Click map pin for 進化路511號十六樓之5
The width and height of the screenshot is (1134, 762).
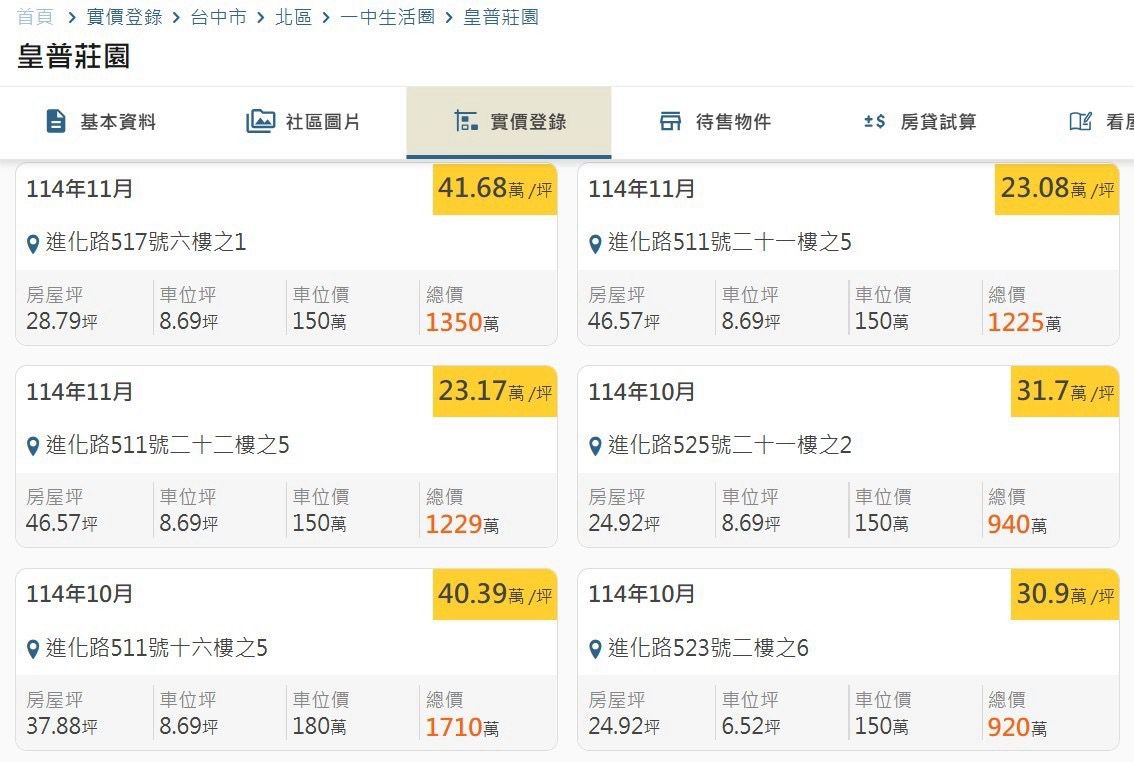click(34, 649)
